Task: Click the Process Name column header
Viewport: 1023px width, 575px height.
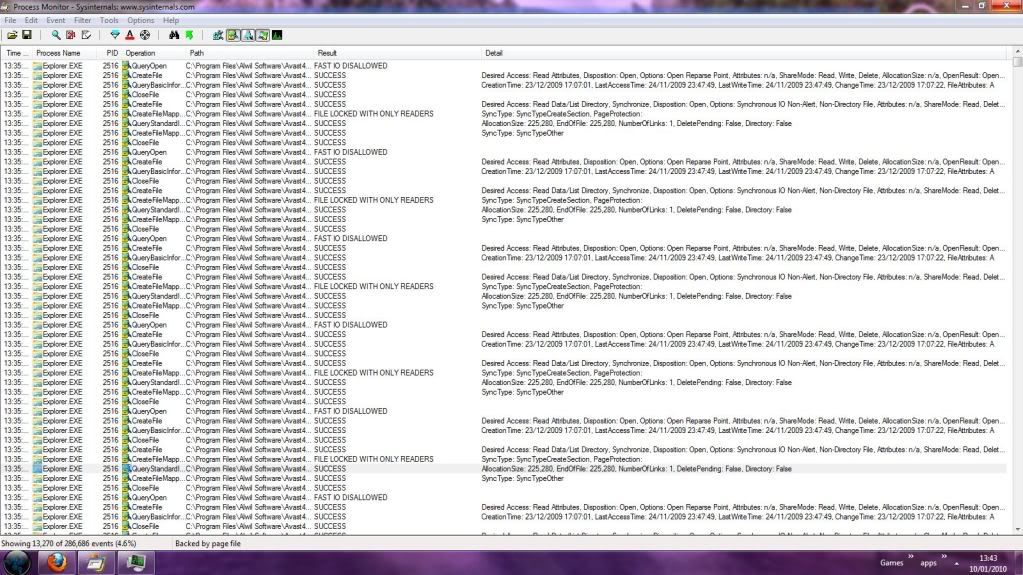Action: click(x=64, y=53)
